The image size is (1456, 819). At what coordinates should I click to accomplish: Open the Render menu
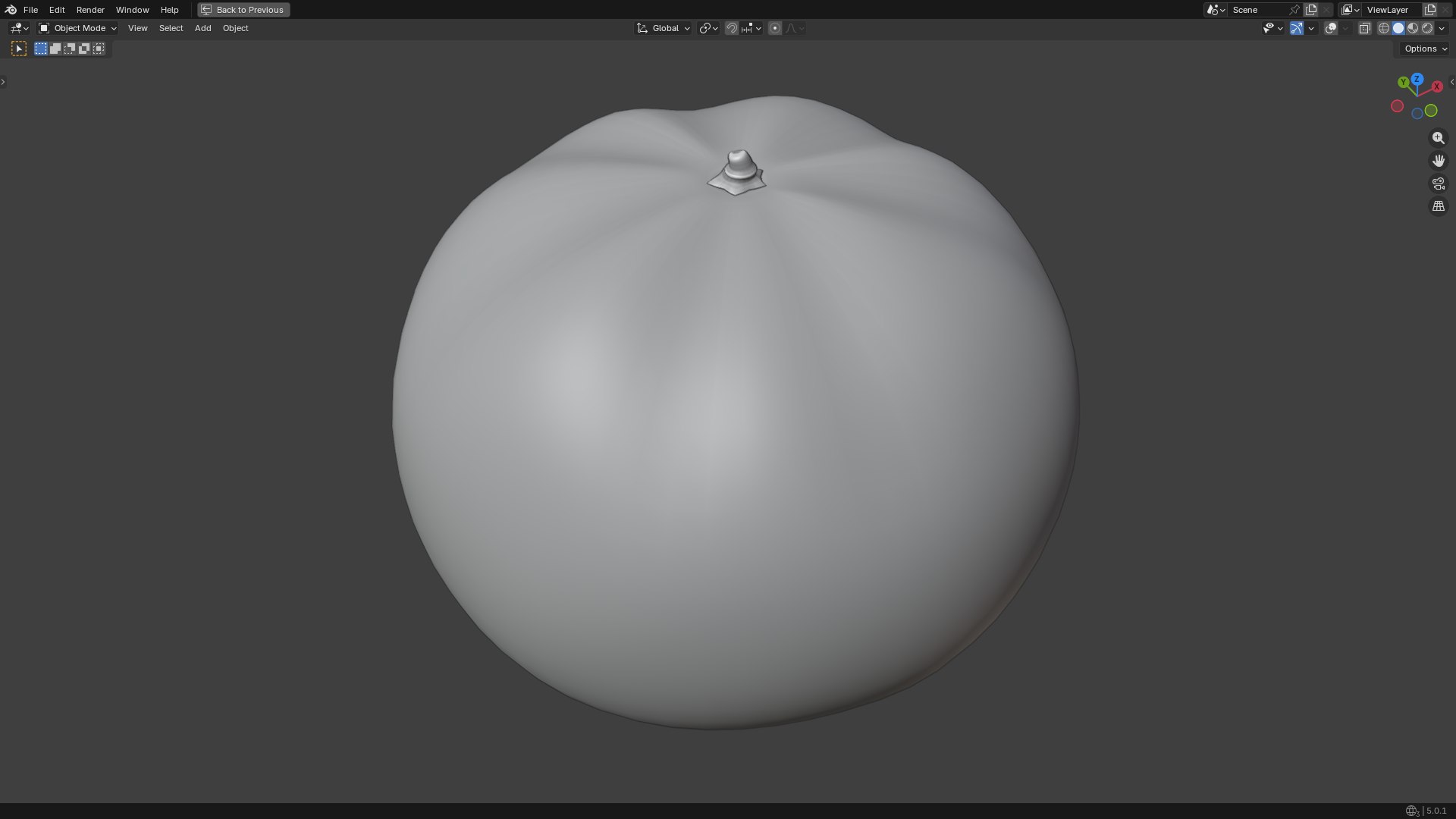click(90, 10)
